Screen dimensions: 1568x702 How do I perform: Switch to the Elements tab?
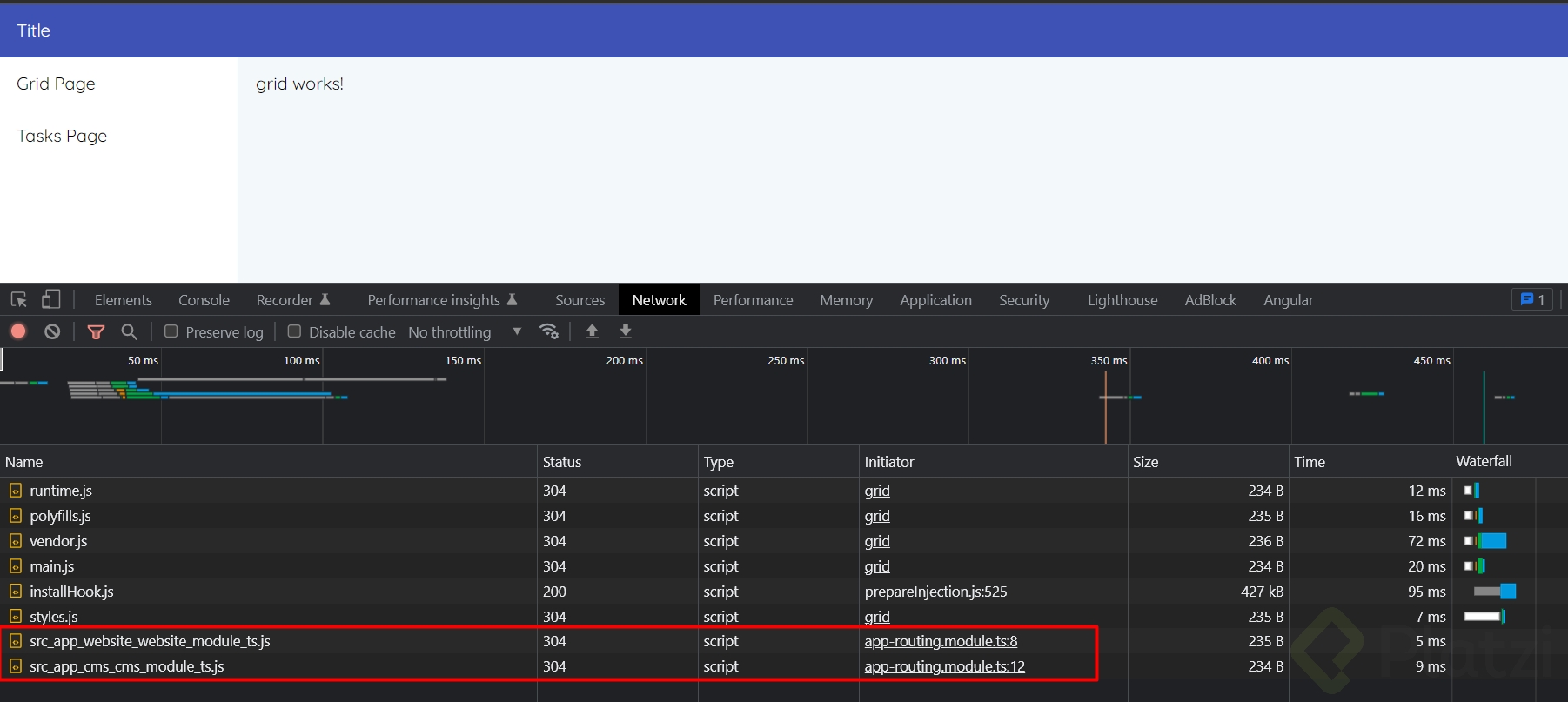point(123,300)
